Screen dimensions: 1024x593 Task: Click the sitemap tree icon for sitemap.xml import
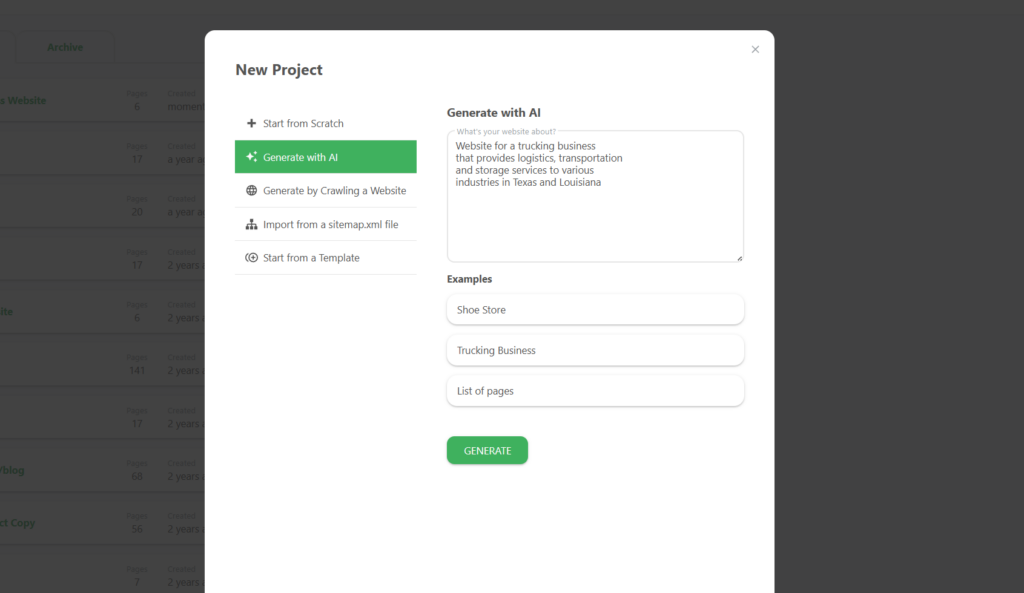point(251,225)
